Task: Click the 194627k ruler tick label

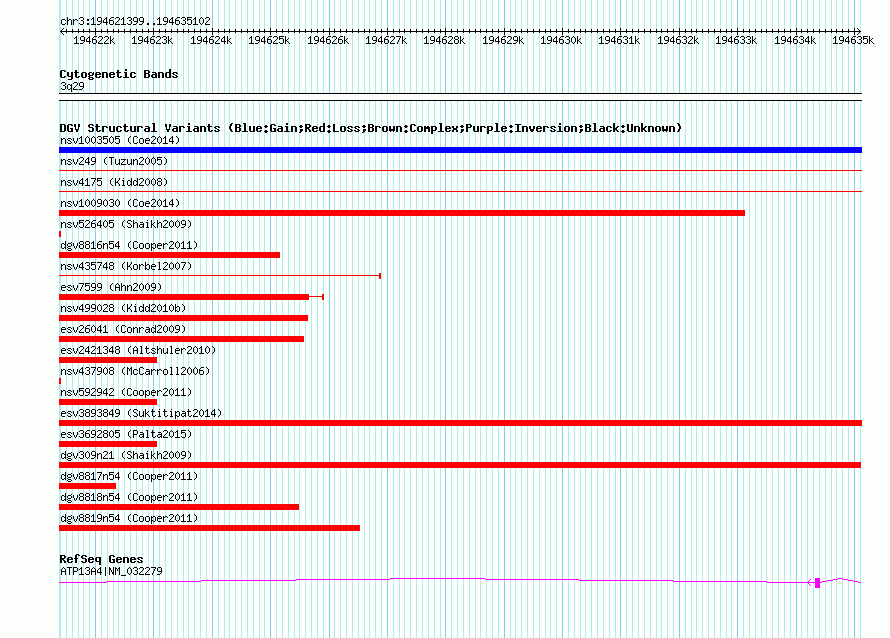Action: point(386,40)
